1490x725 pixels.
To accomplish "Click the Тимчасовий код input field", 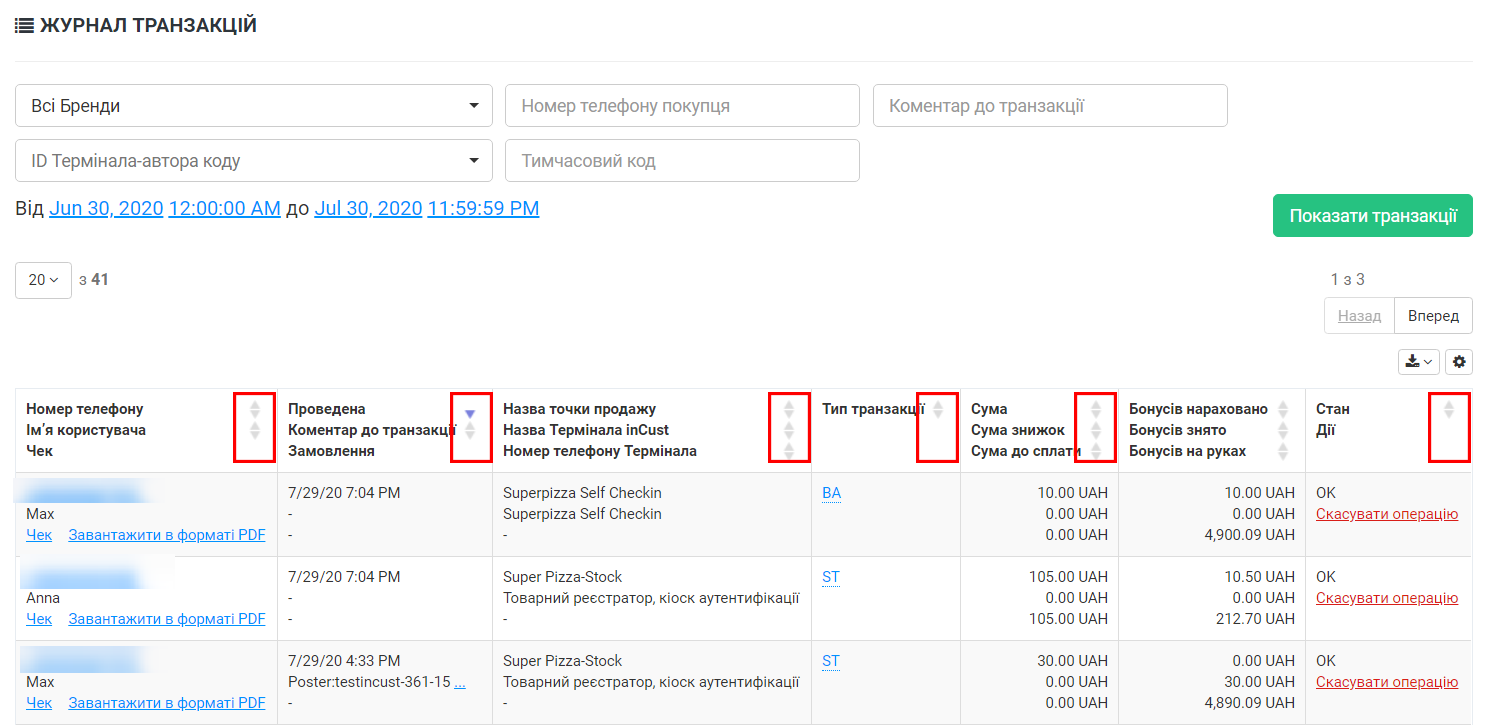I will tap(682, 161).
